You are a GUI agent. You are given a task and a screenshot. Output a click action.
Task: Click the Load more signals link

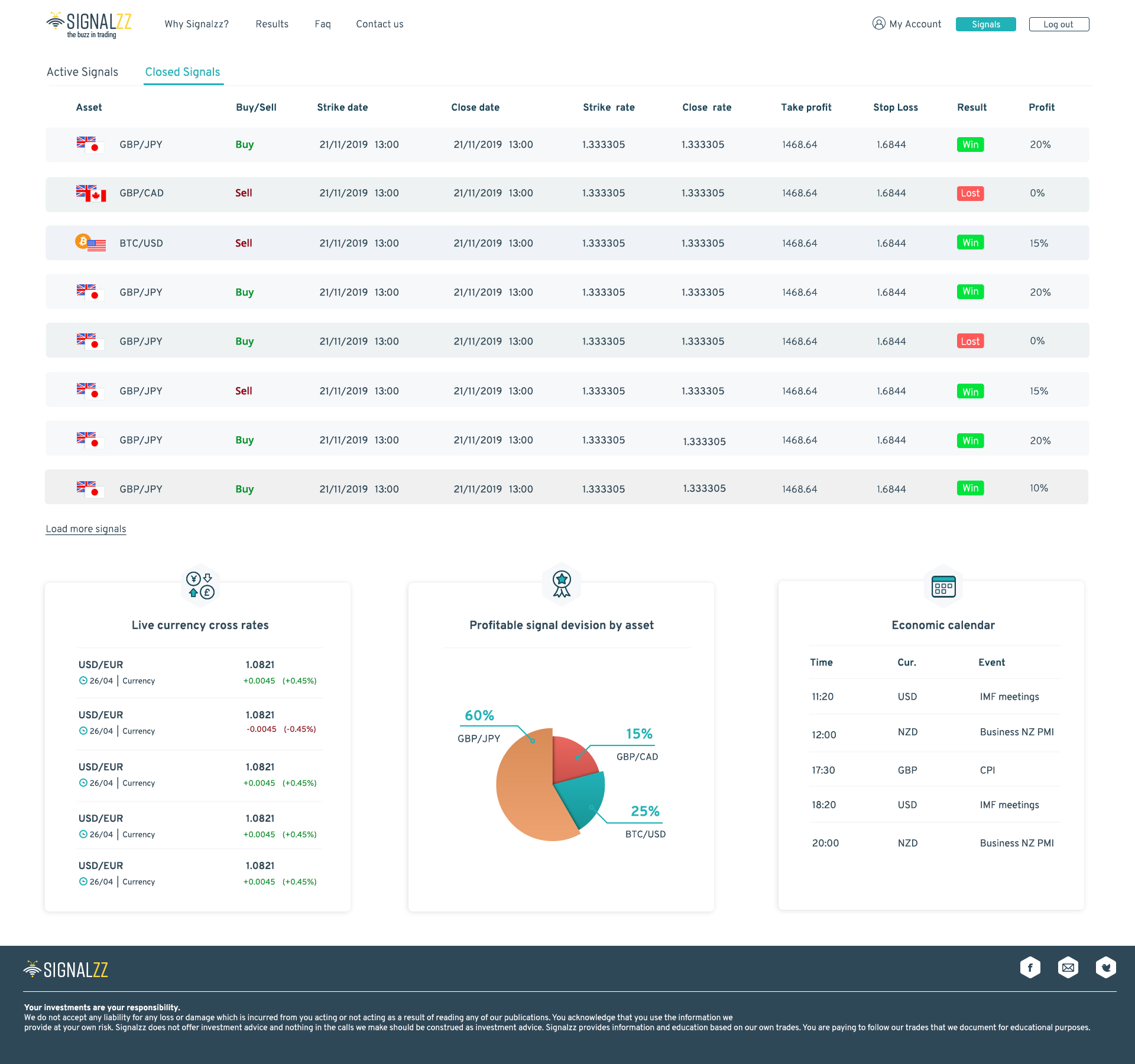tap(86, 529)
